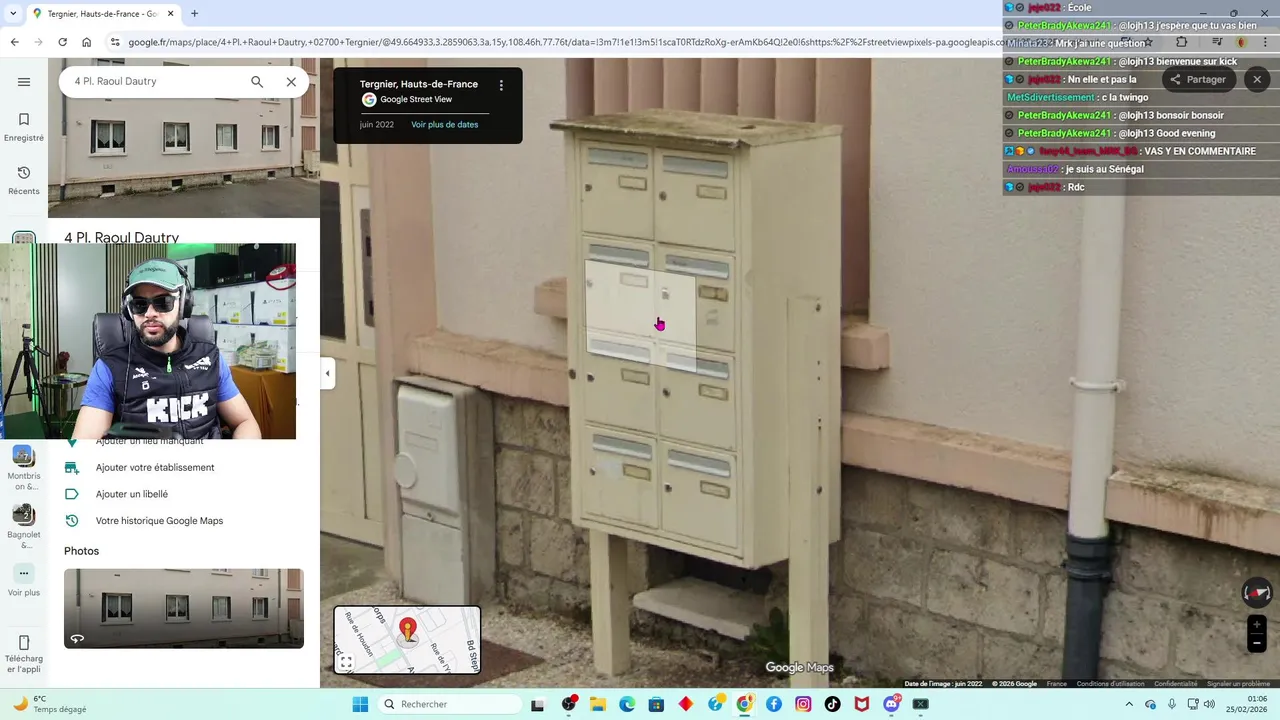Zoom out with the minus button

(1257, 644)
